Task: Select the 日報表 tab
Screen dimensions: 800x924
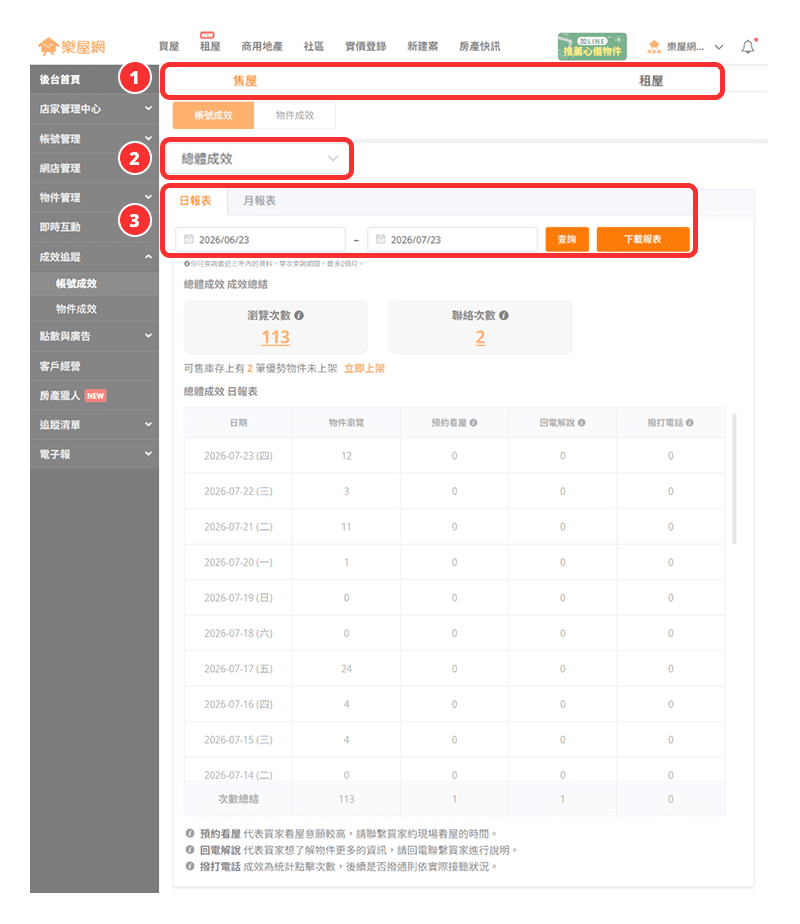Action: pos(195,201)
